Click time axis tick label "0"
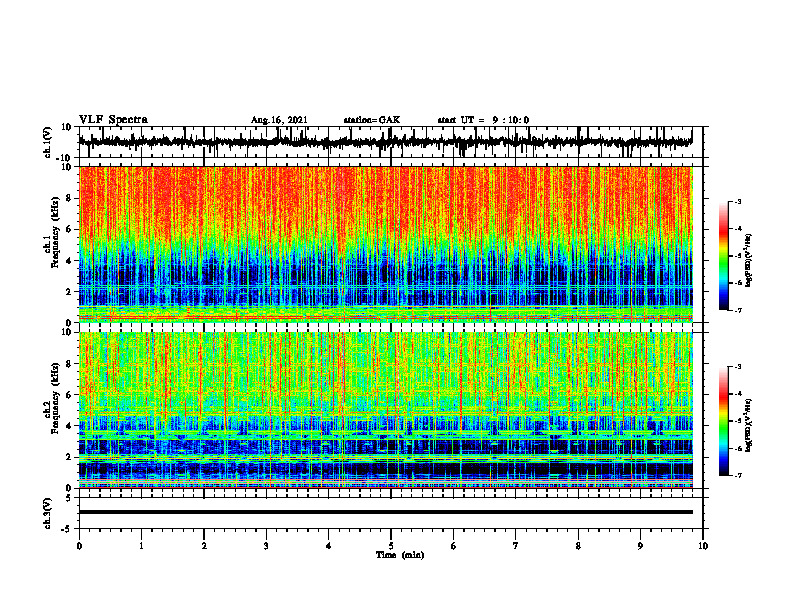 click(x=79, y=546)
